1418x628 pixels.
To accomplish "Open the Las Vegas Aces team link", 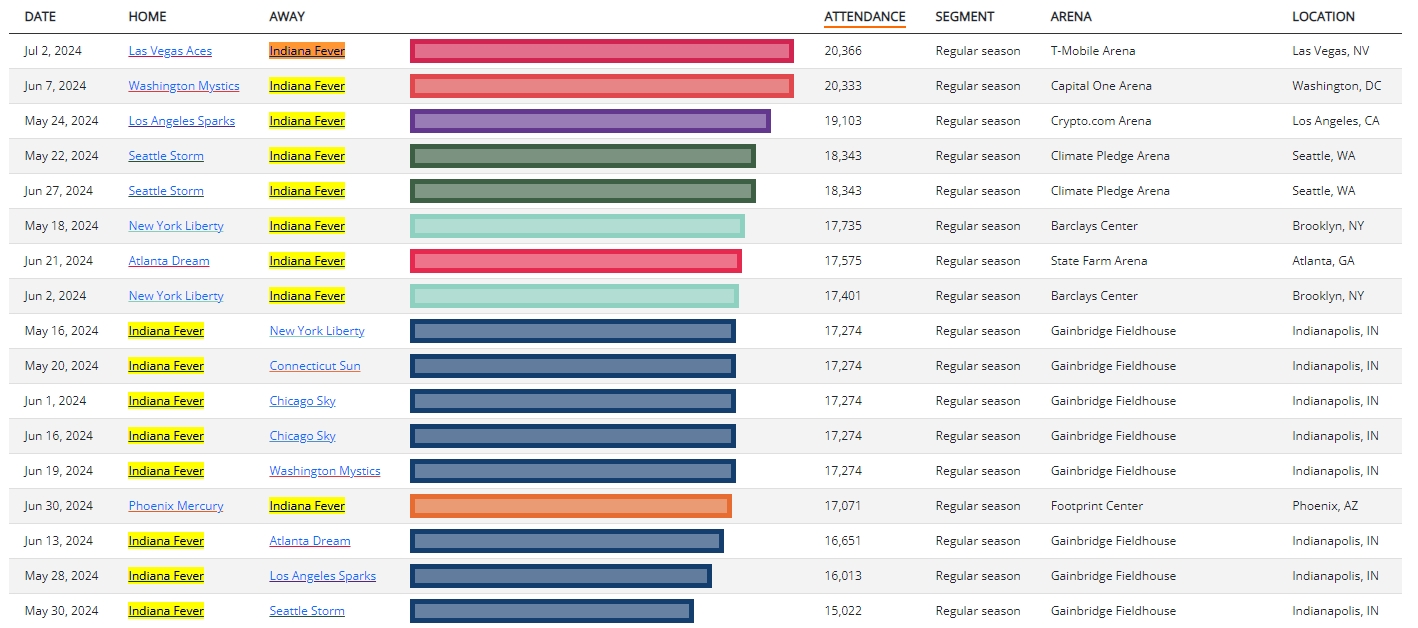I will tap(170, 51).
